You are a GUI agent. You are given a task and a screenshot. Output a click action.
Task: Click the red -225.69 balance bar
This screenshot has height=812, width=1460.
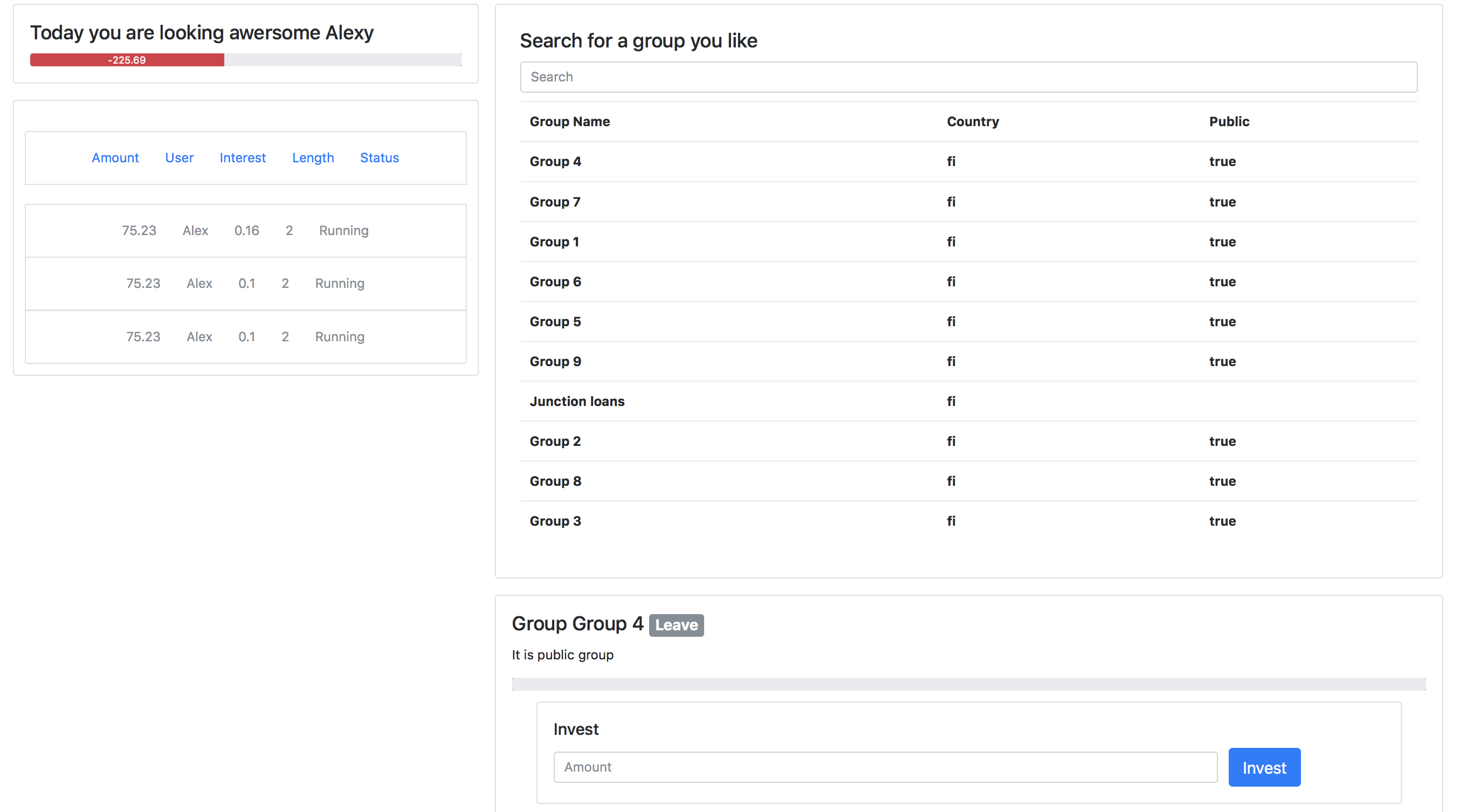(127, 60)
